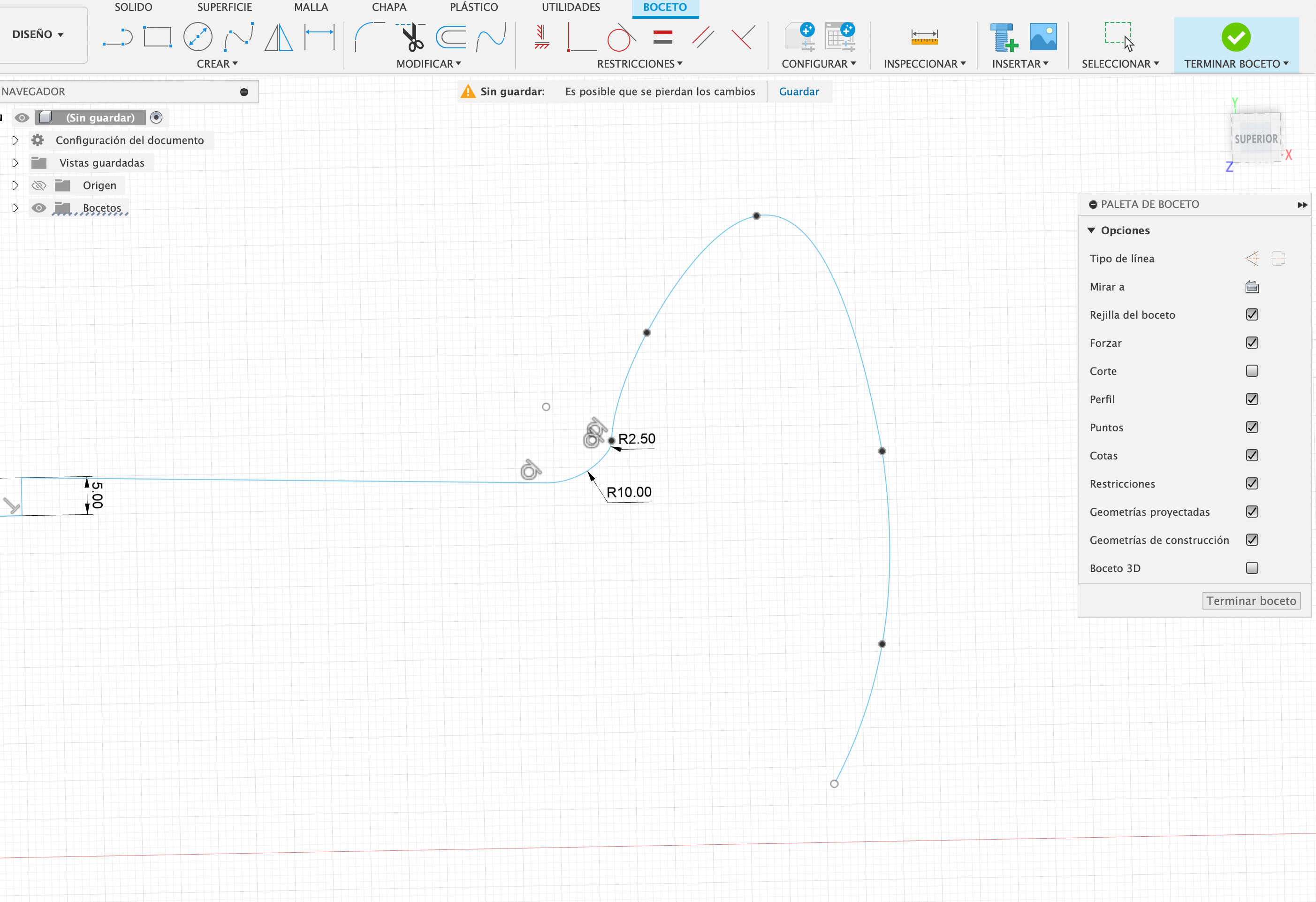Viewport: 1316px width, 902px height.
Task: Open the Configure table icon
Action: pyautogui.click(x=840, y=38)
